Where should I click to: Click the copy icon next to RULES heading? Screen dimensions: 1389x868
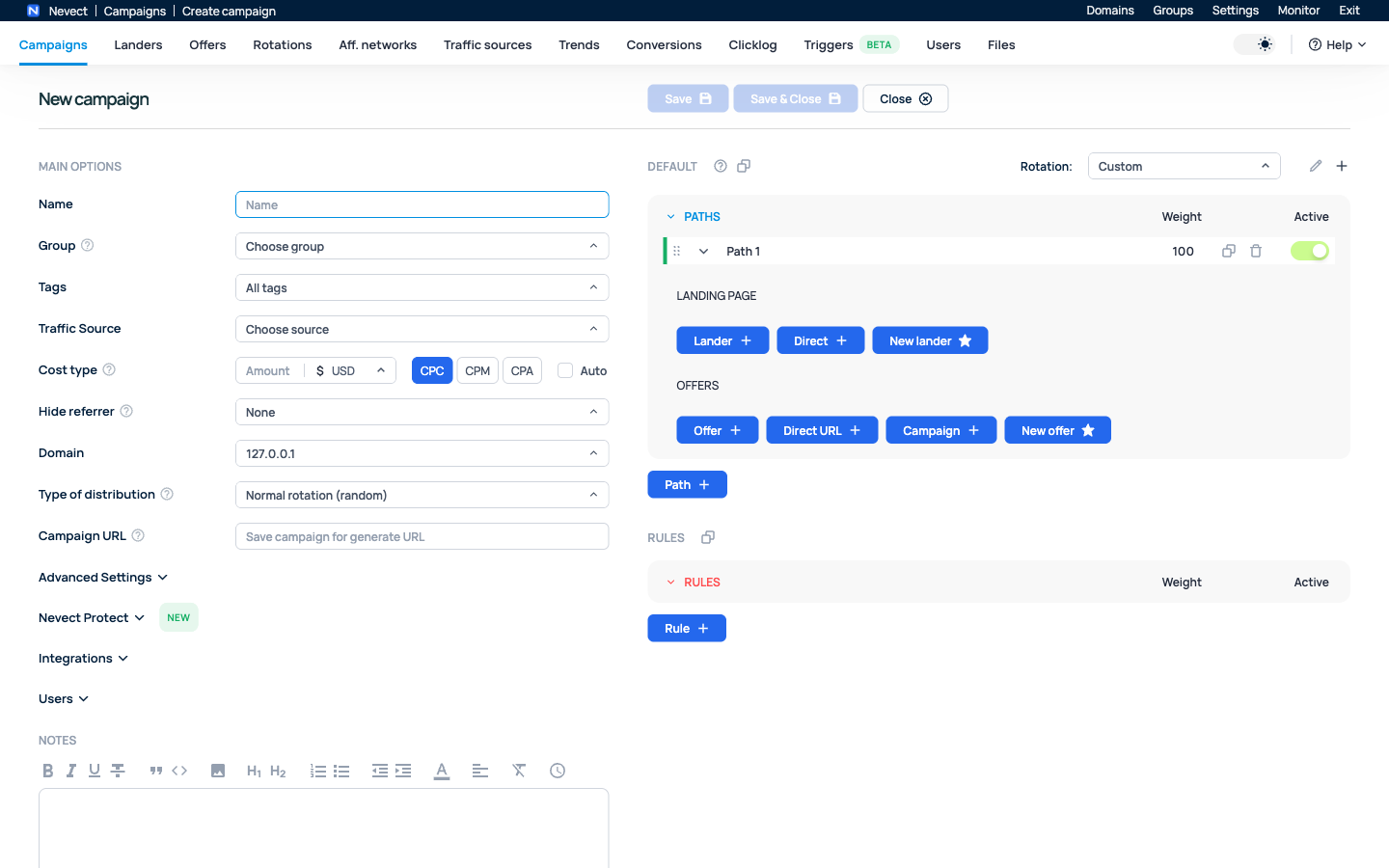(708, 537)
